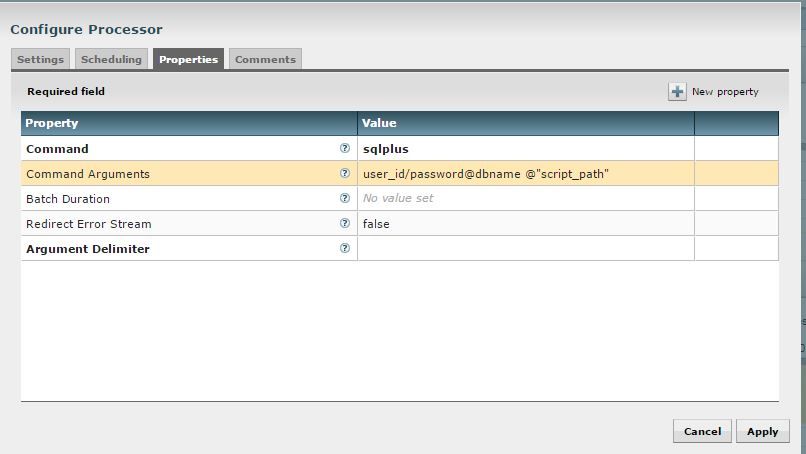Click the Property column header
This screenshot has height=454, width=806.
pos(189,123)
